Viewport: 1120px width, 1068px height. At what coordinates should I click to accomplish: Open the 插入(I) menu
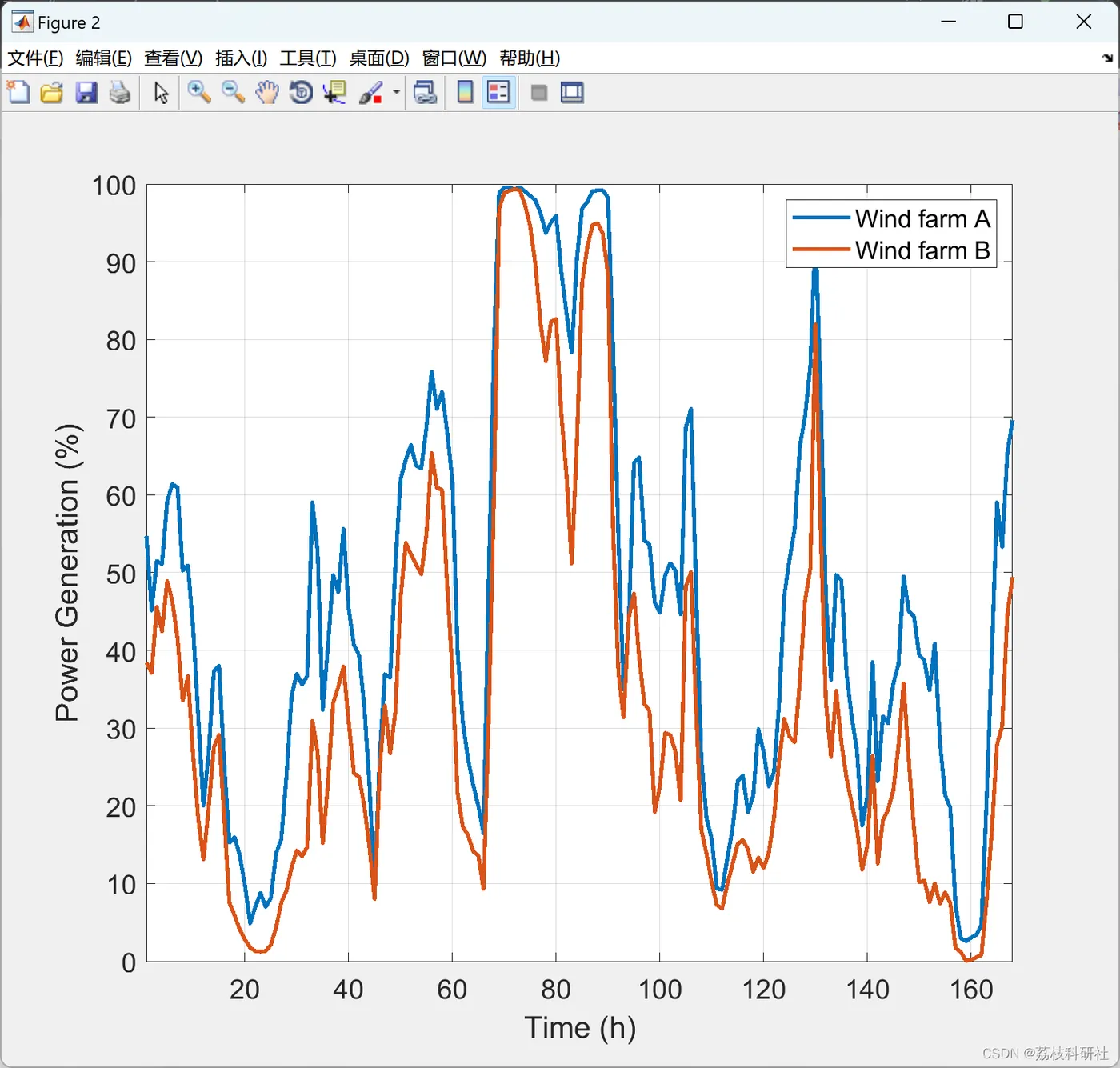tap(241, 58)
